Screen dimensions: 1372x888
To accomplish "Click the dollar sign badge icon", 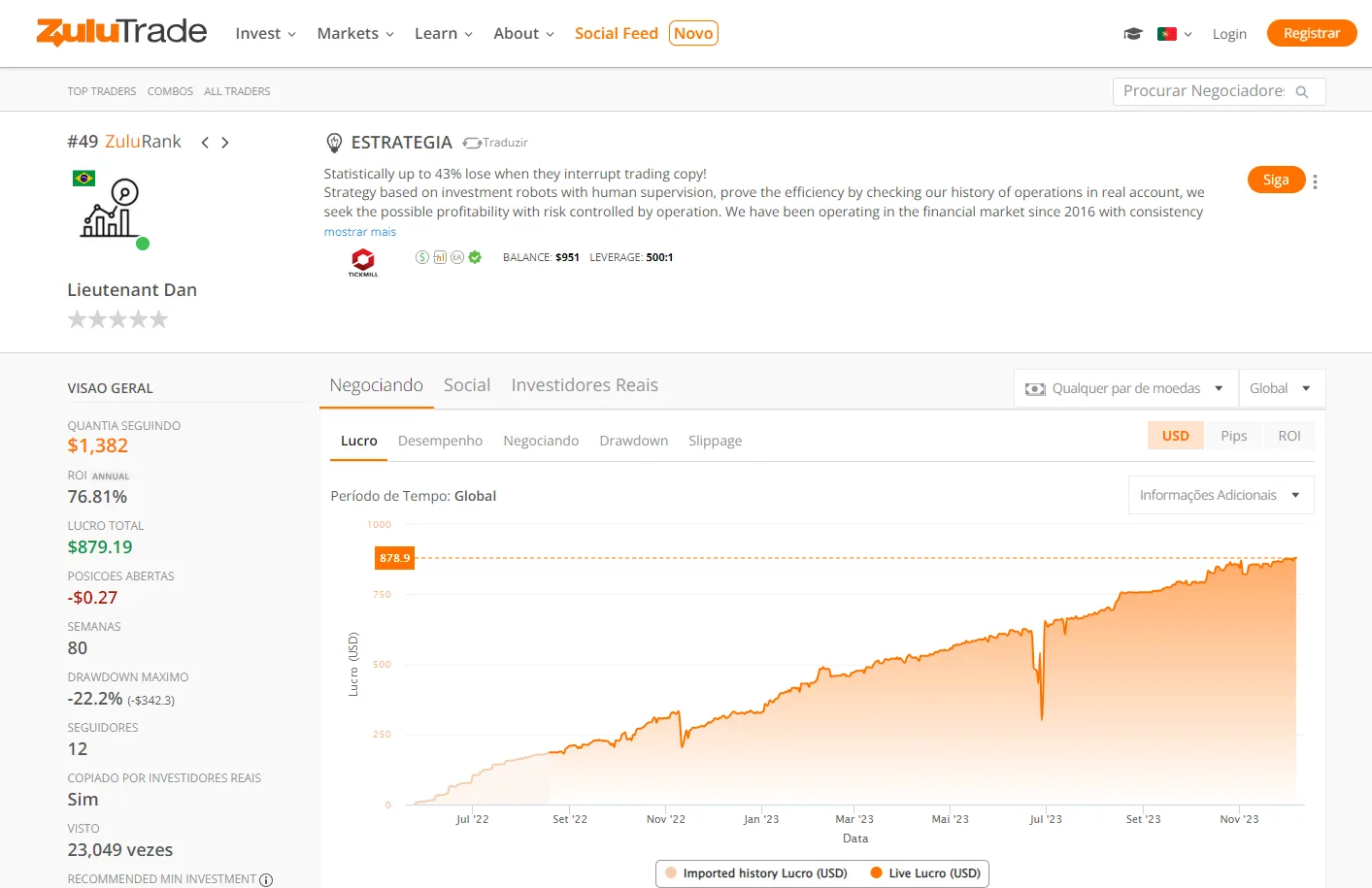I will 422,257.
